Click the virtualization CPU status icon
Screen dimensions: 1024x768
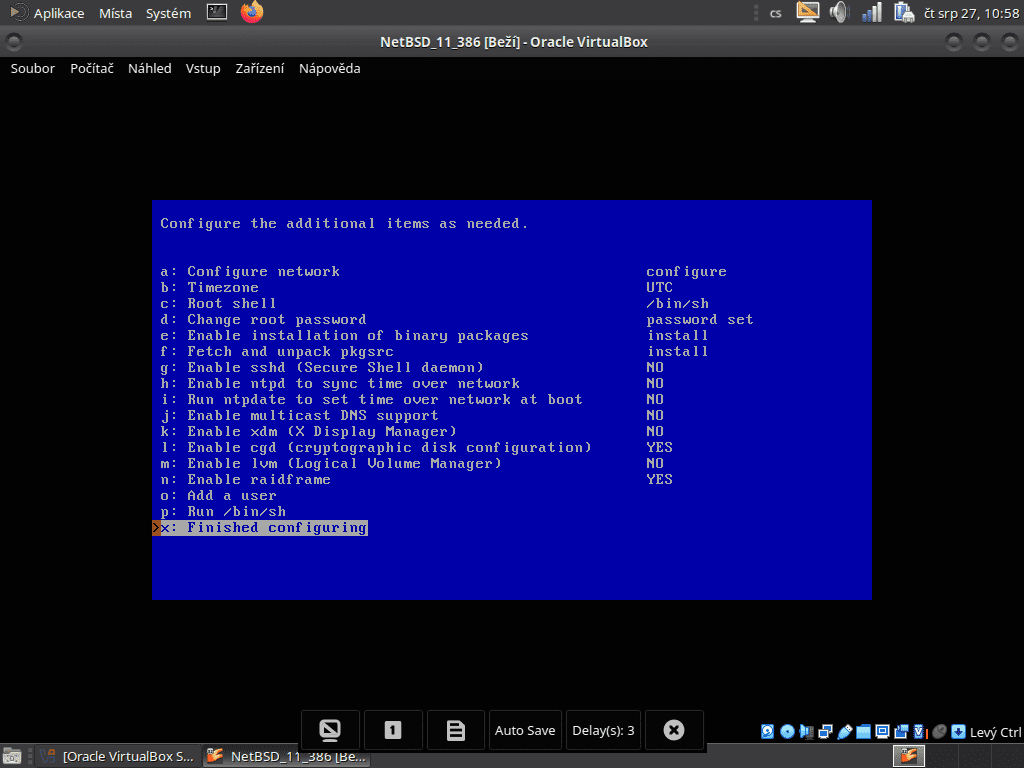point(920,731)
